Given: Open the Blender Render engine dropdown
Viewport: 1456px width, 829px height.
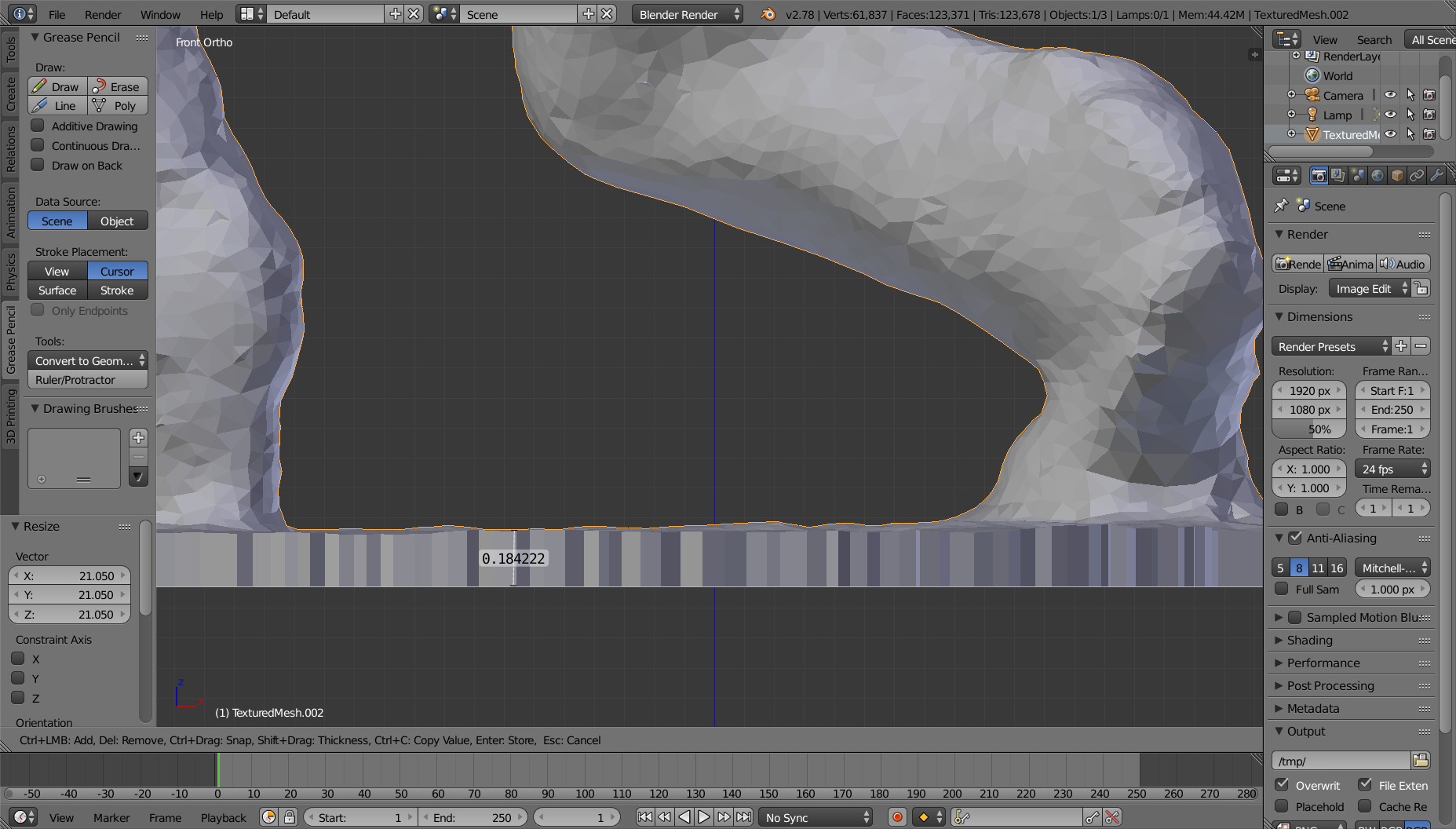Looking at the screenshot, I should click(687, 14).
